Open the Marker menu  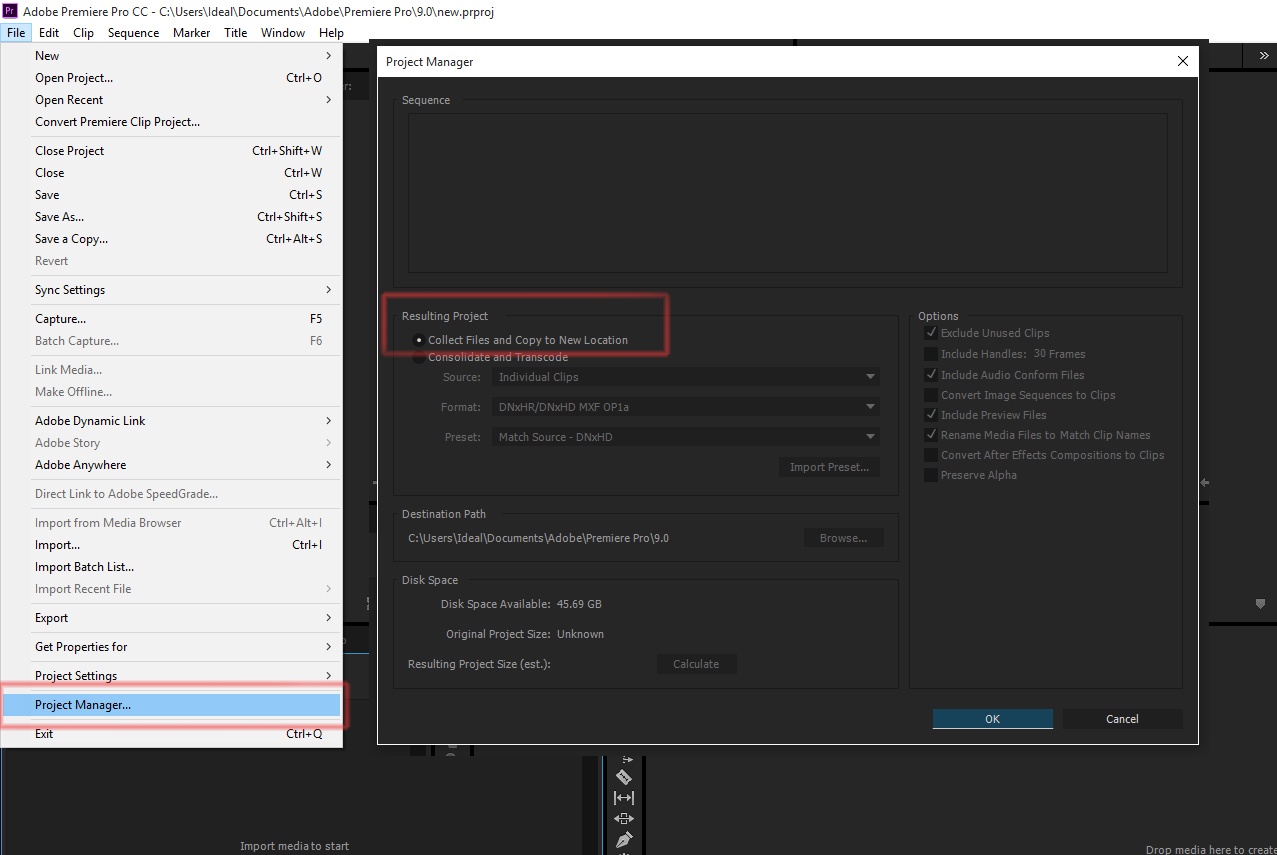click(191, 33)
